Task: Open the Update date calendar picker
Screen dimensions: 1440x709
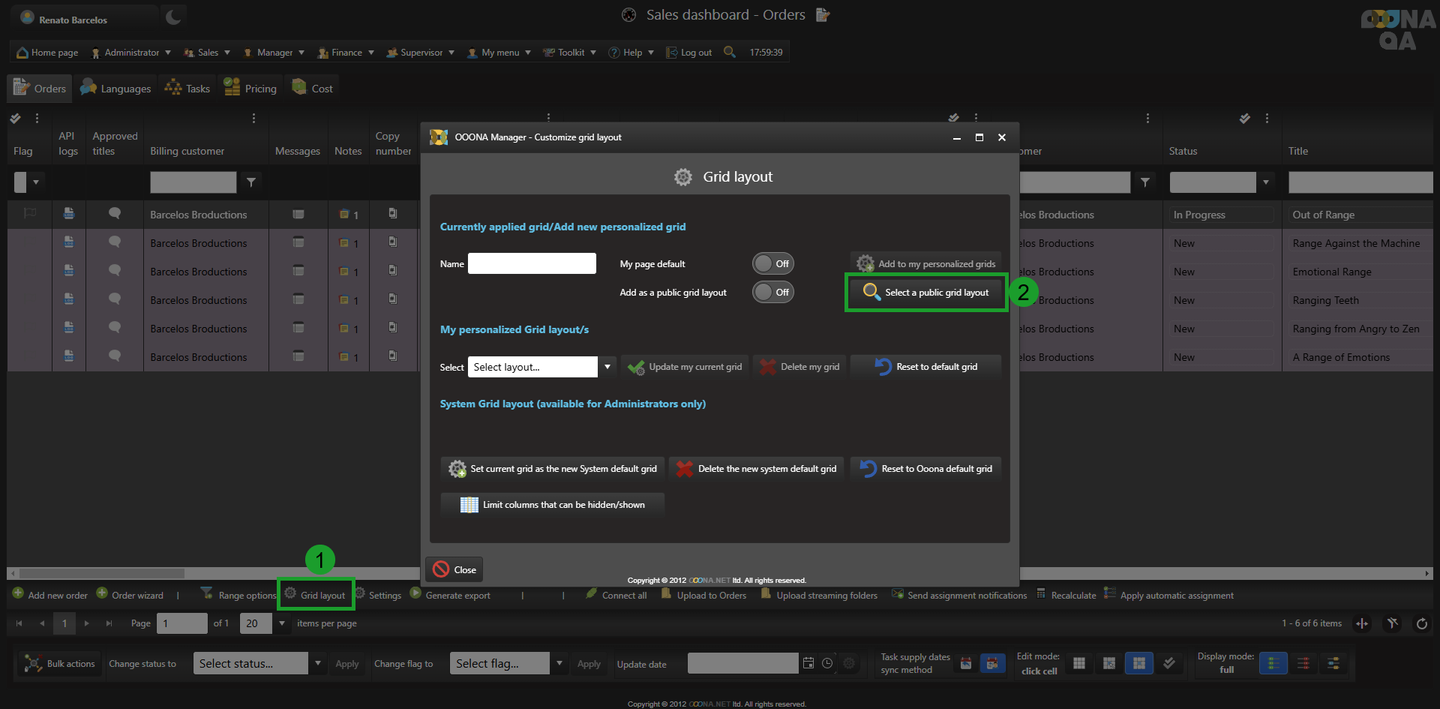Action: pos(808,663)
